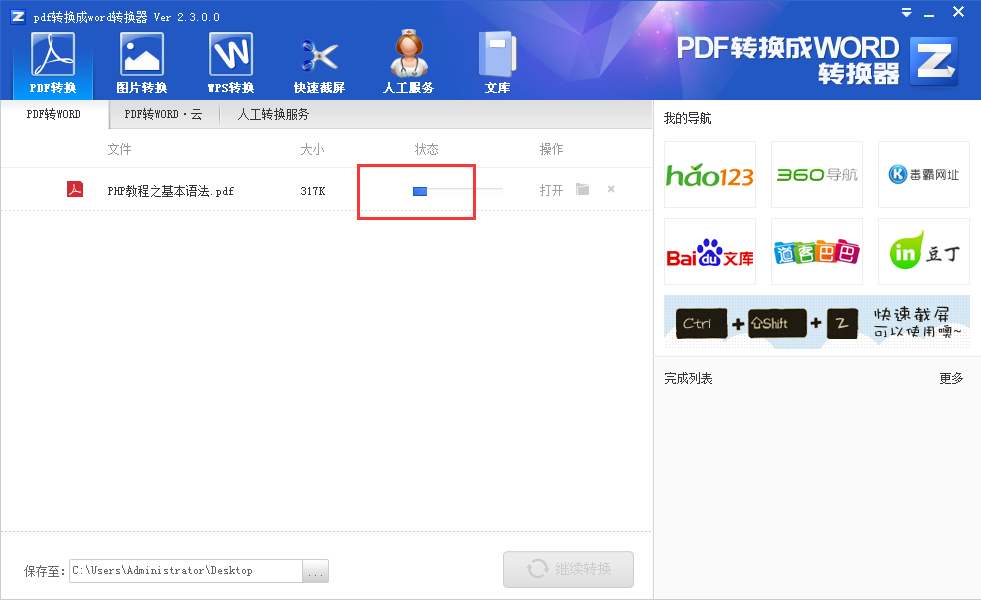Launch the 快速截屏 scissors tool

point(319,63)
